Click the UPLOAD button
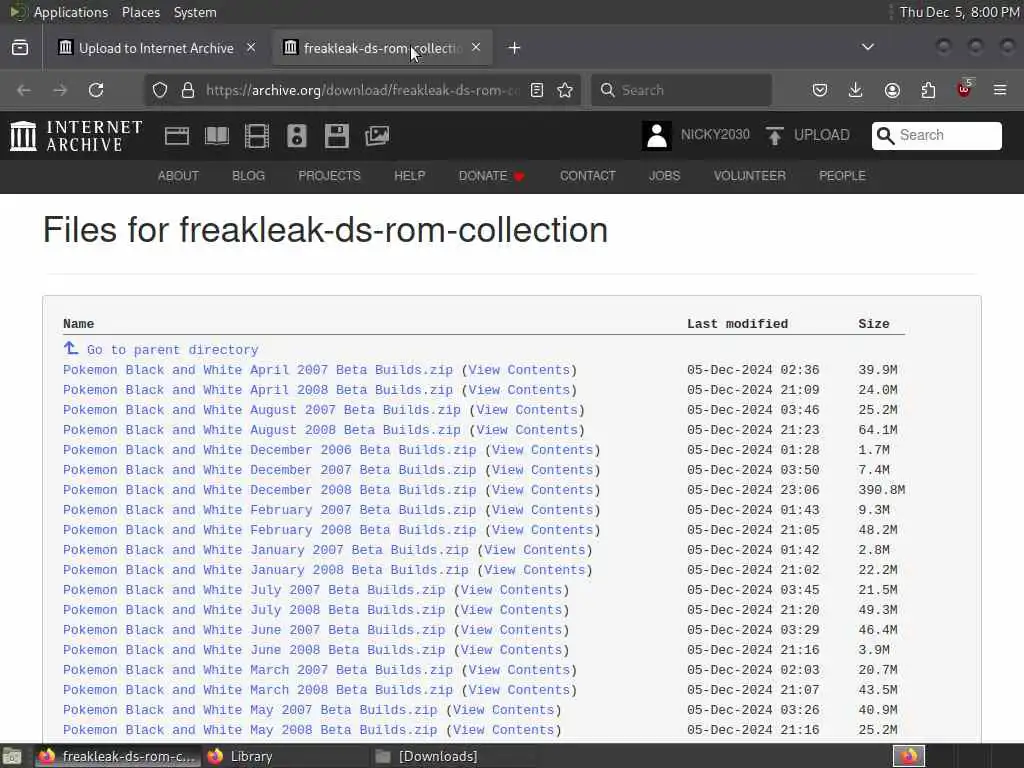 coord(808,135)
